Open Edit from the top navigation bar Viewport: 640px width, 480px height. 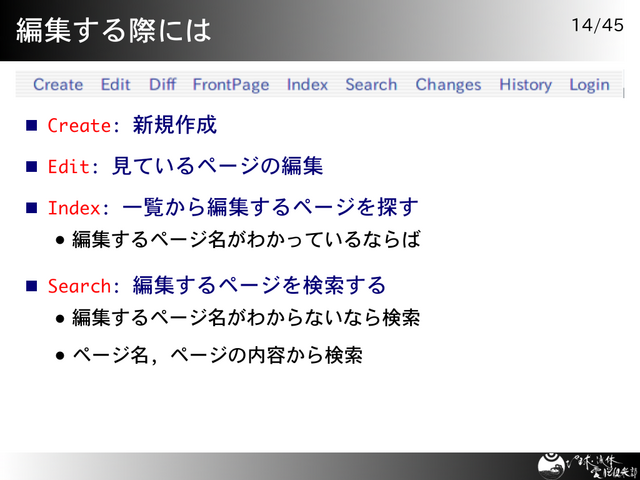(115, 85)
